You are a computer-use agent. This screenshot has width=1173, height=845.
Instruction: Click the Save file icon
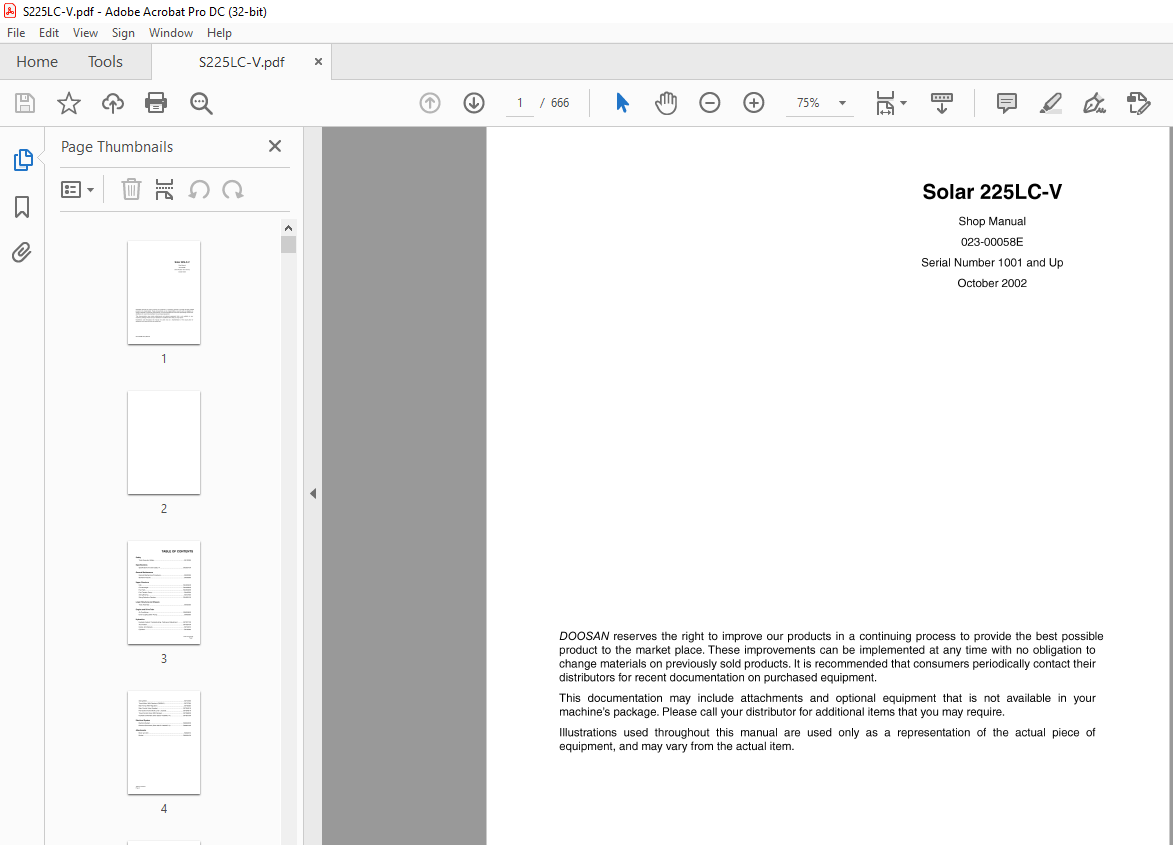click(25, 103)
